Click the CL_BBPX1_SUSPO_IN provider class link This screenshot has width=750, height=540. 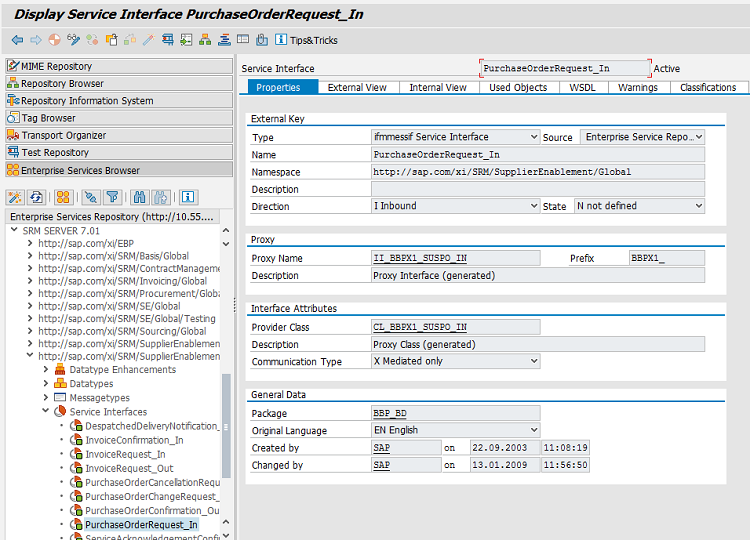(x=420, y=327)
